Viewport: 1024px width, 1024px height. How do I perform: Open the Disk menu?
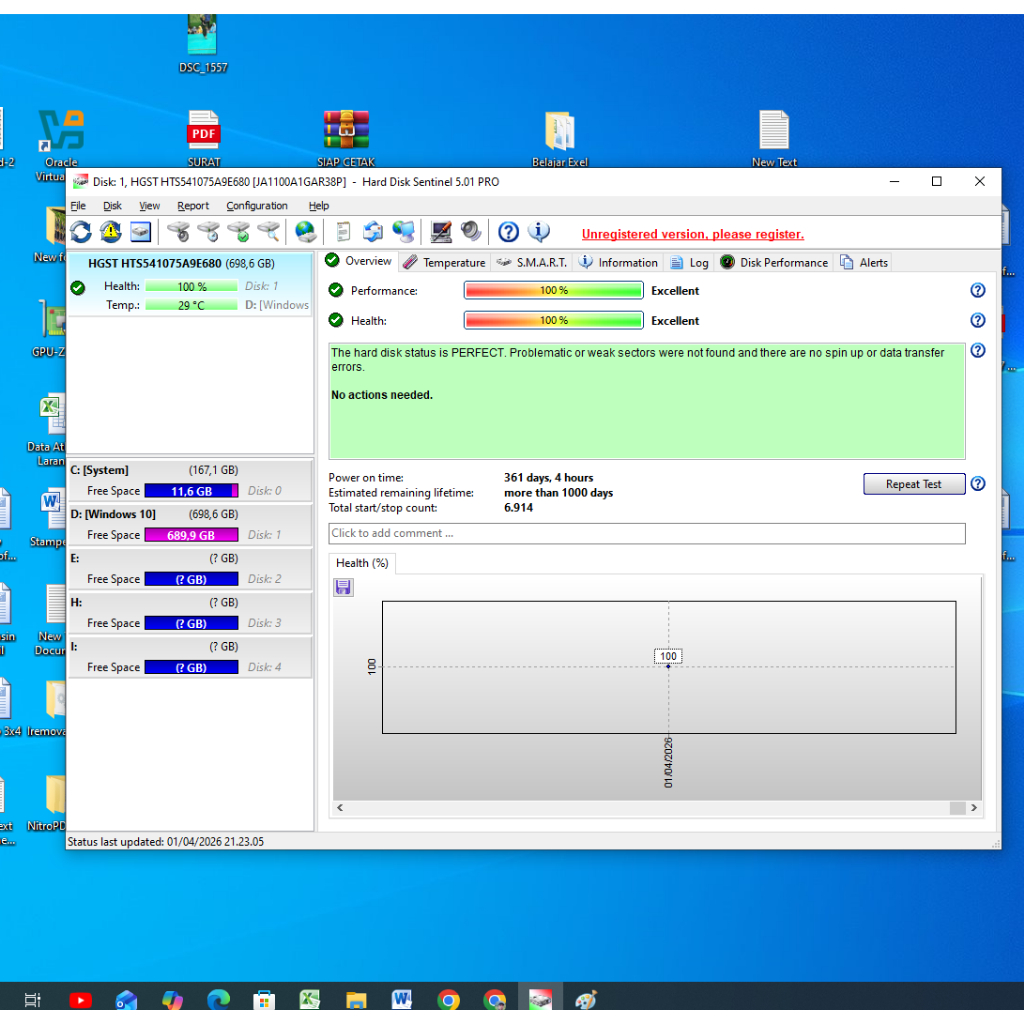[x=112, y=206]
